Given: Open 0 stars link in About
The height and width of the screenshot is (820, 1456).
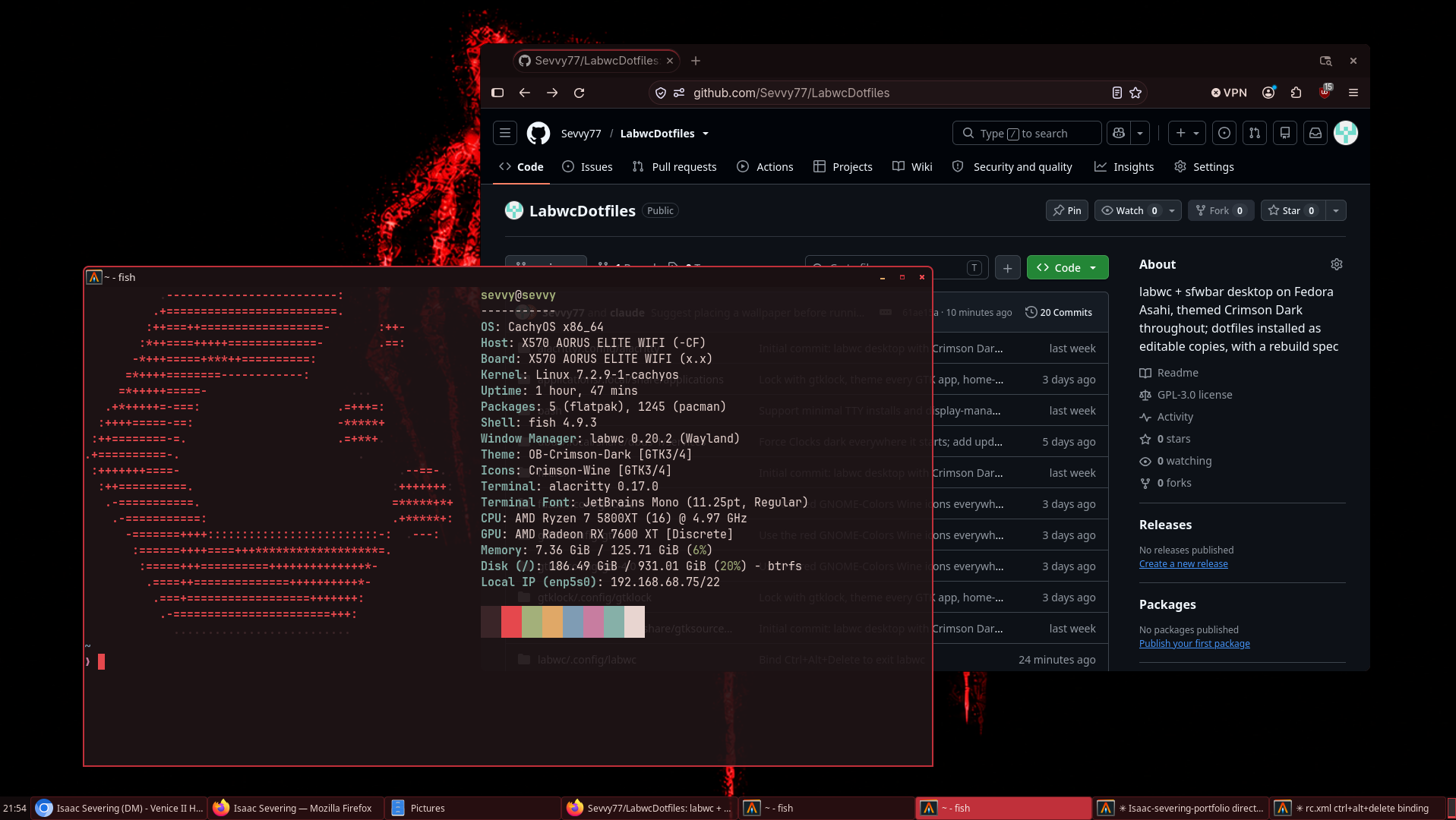Looking at the screenshot, I should click(1165, 439).
